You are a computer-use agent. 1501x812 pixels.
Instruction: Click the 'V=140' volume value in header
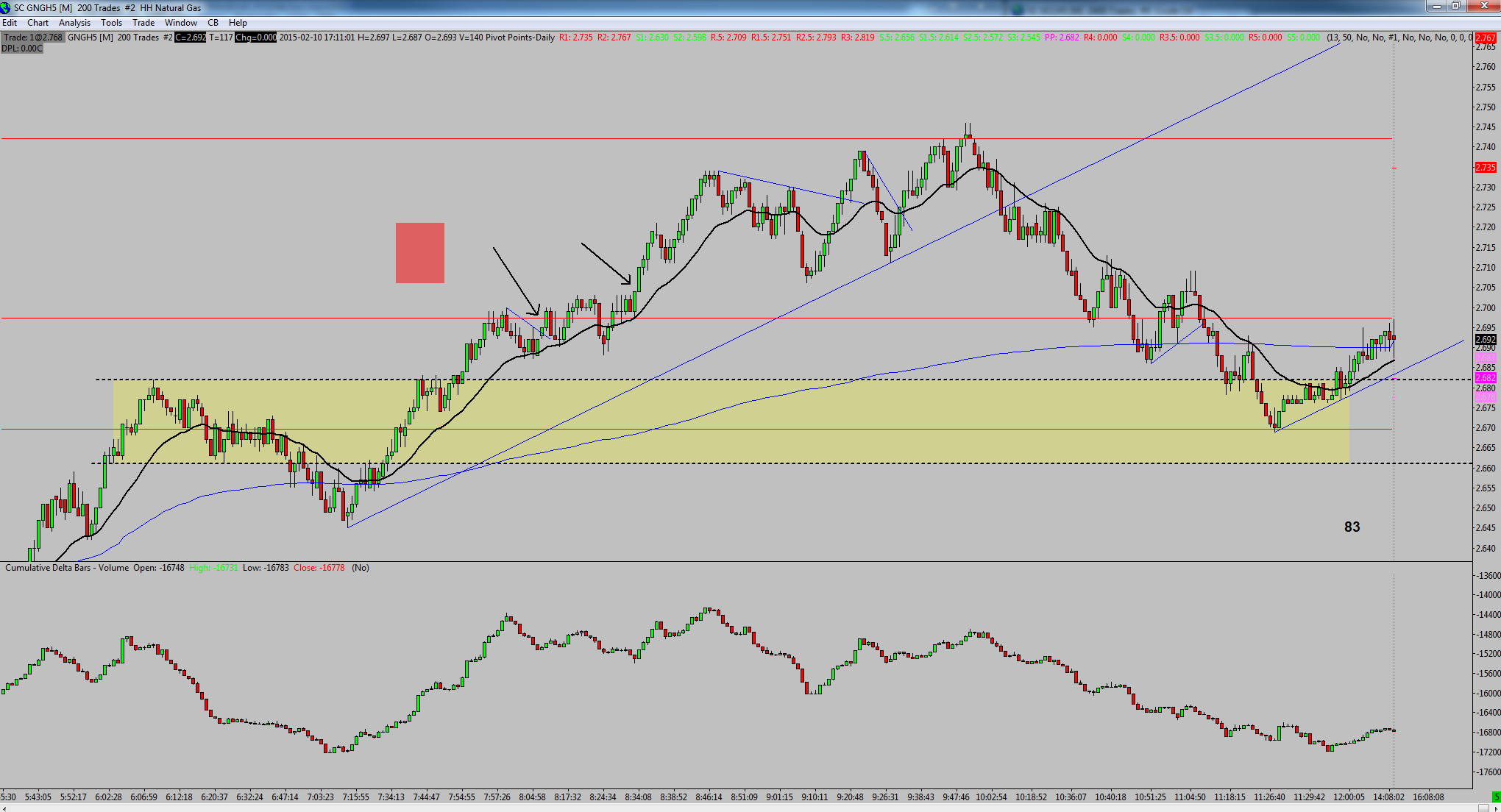[471, 38]
